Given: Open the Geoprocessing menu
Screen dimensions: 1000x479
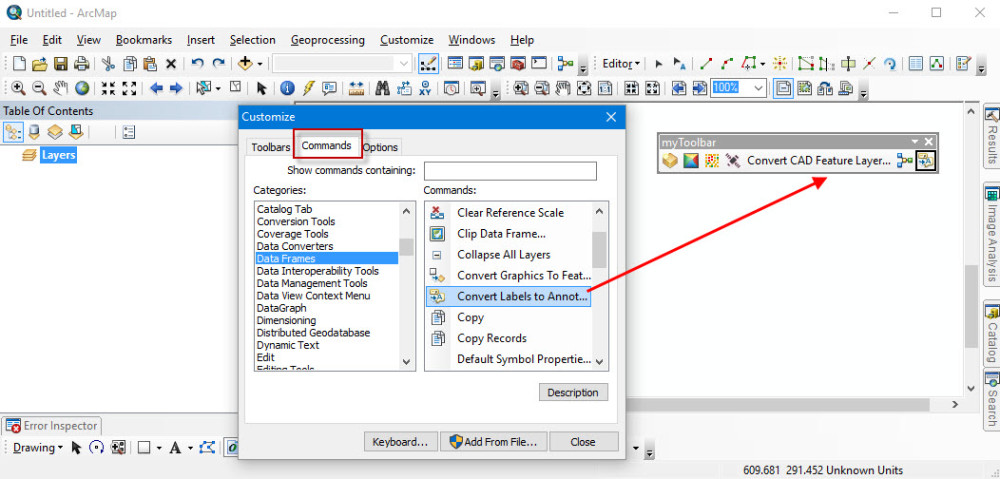Looking at the screenshot, I should (328, 40).
